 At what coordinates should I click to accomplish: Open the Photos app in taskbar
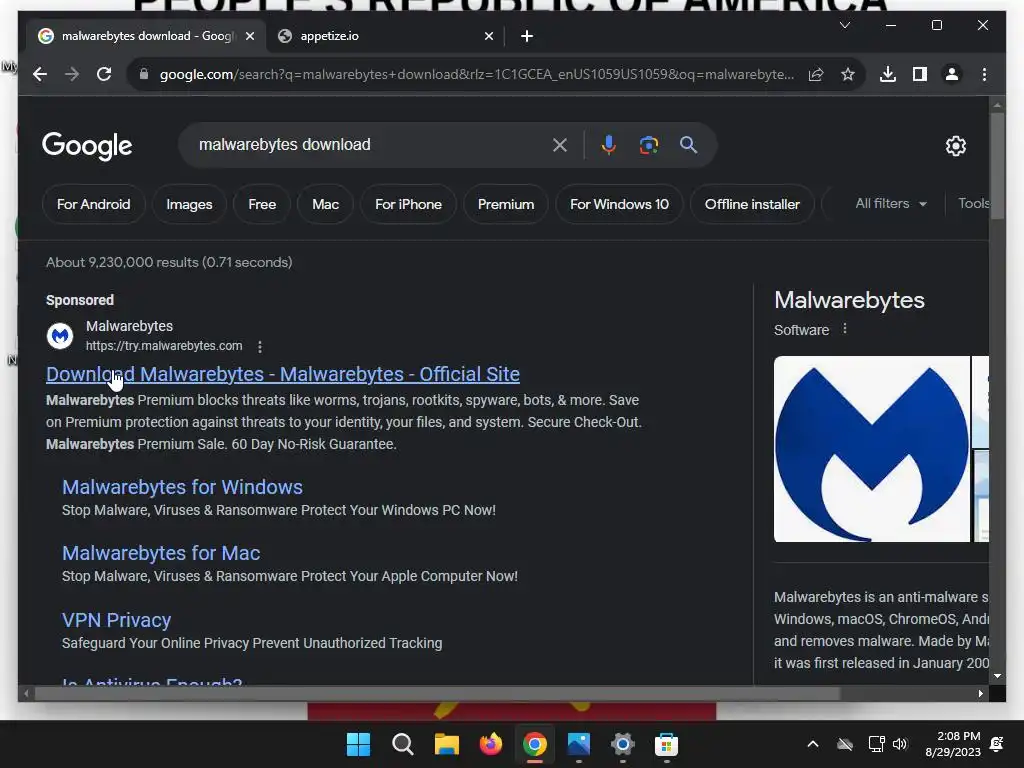pos(579,744)
